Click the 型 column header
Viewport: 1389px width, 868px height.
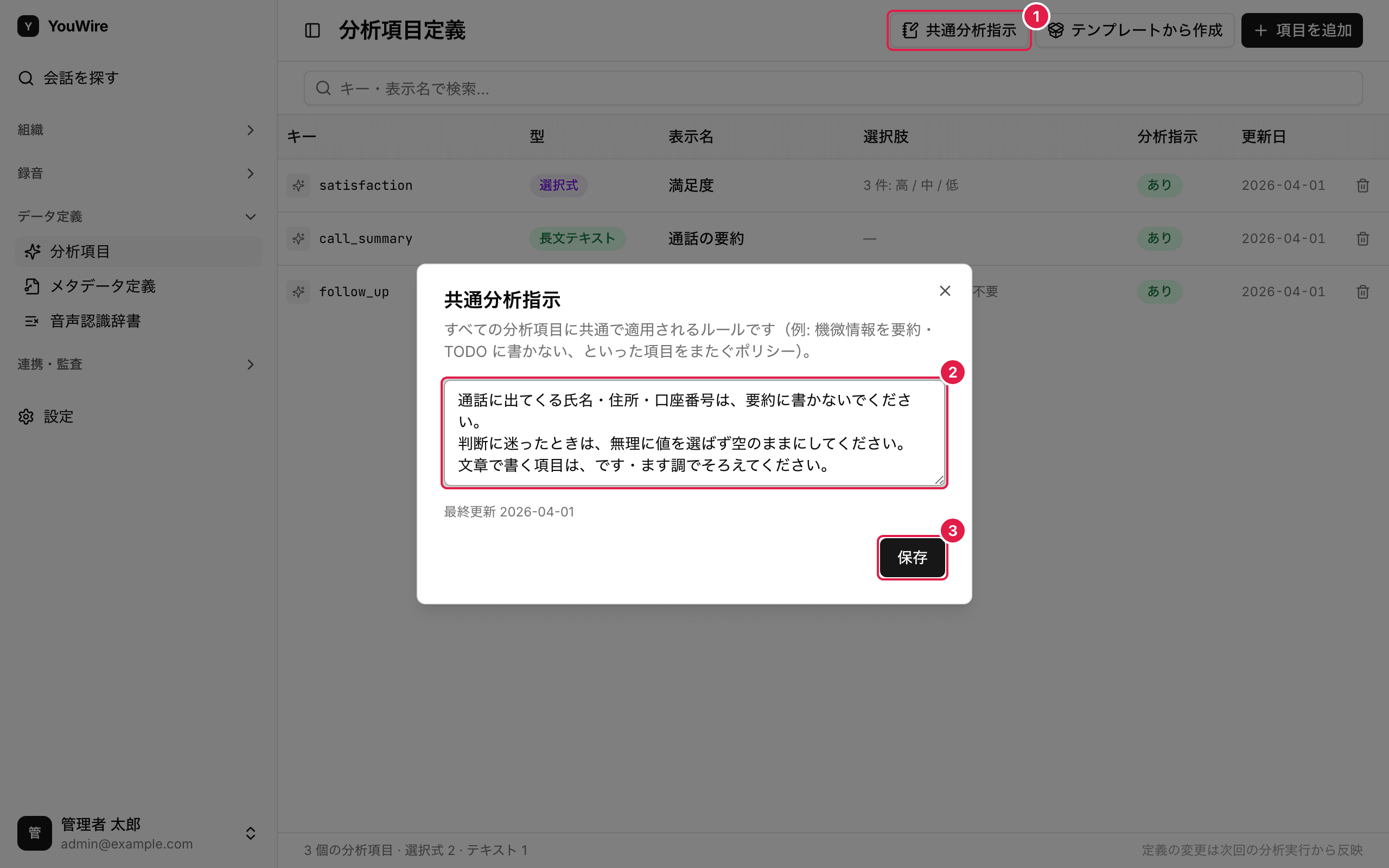click(537, 137)
